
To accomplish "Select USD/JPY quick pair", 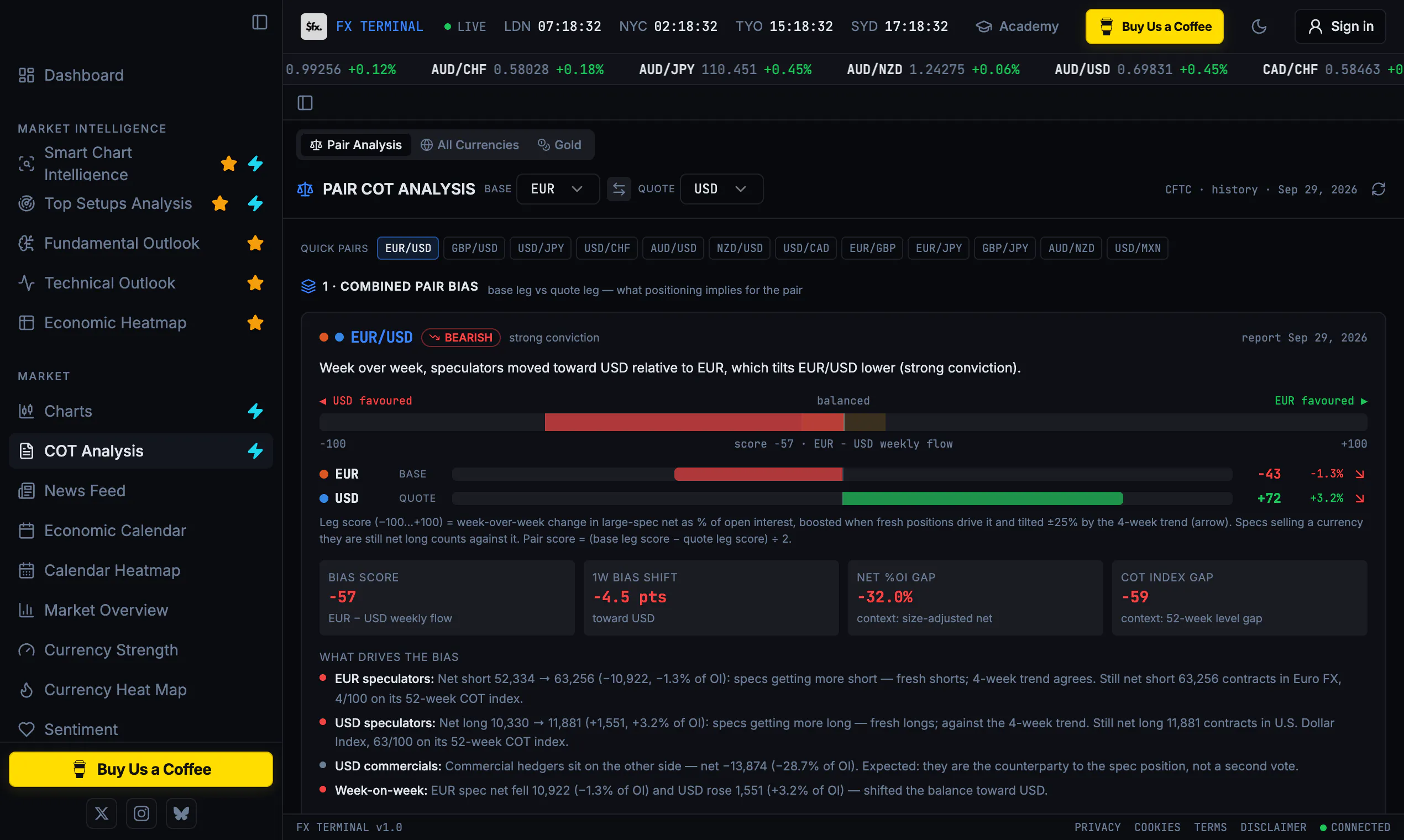I will pos(541,248).
